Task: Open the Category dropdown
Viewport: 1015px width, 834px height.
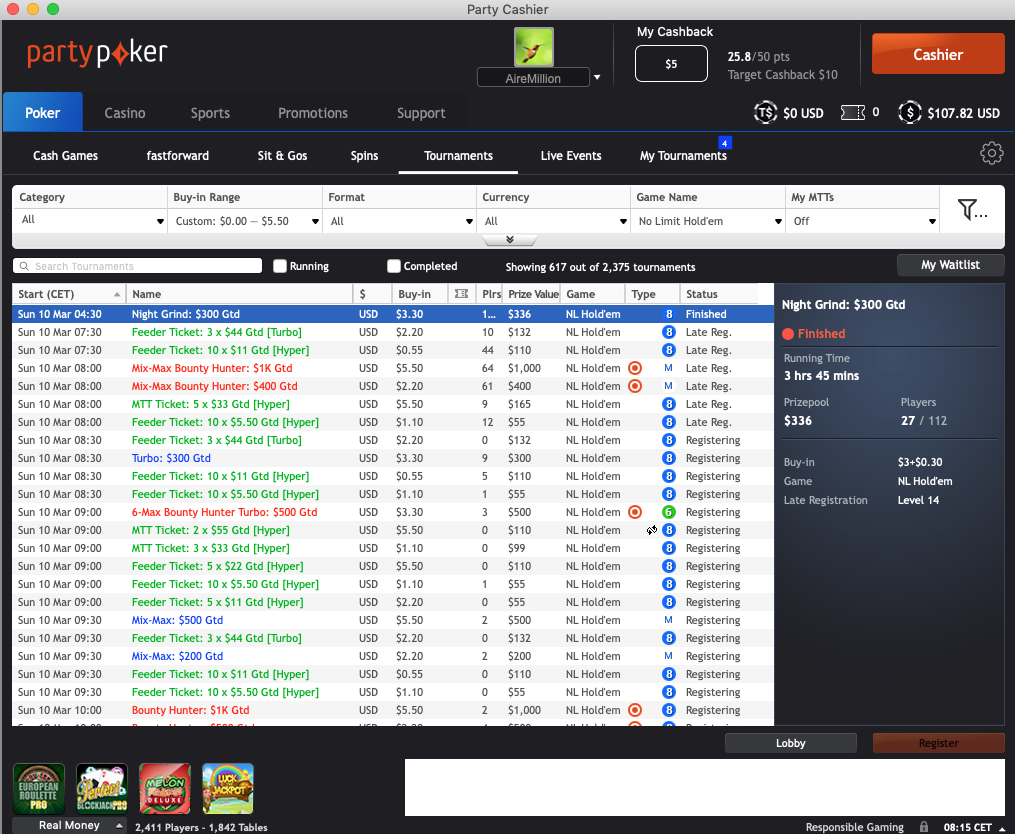Action: (91, 220)
